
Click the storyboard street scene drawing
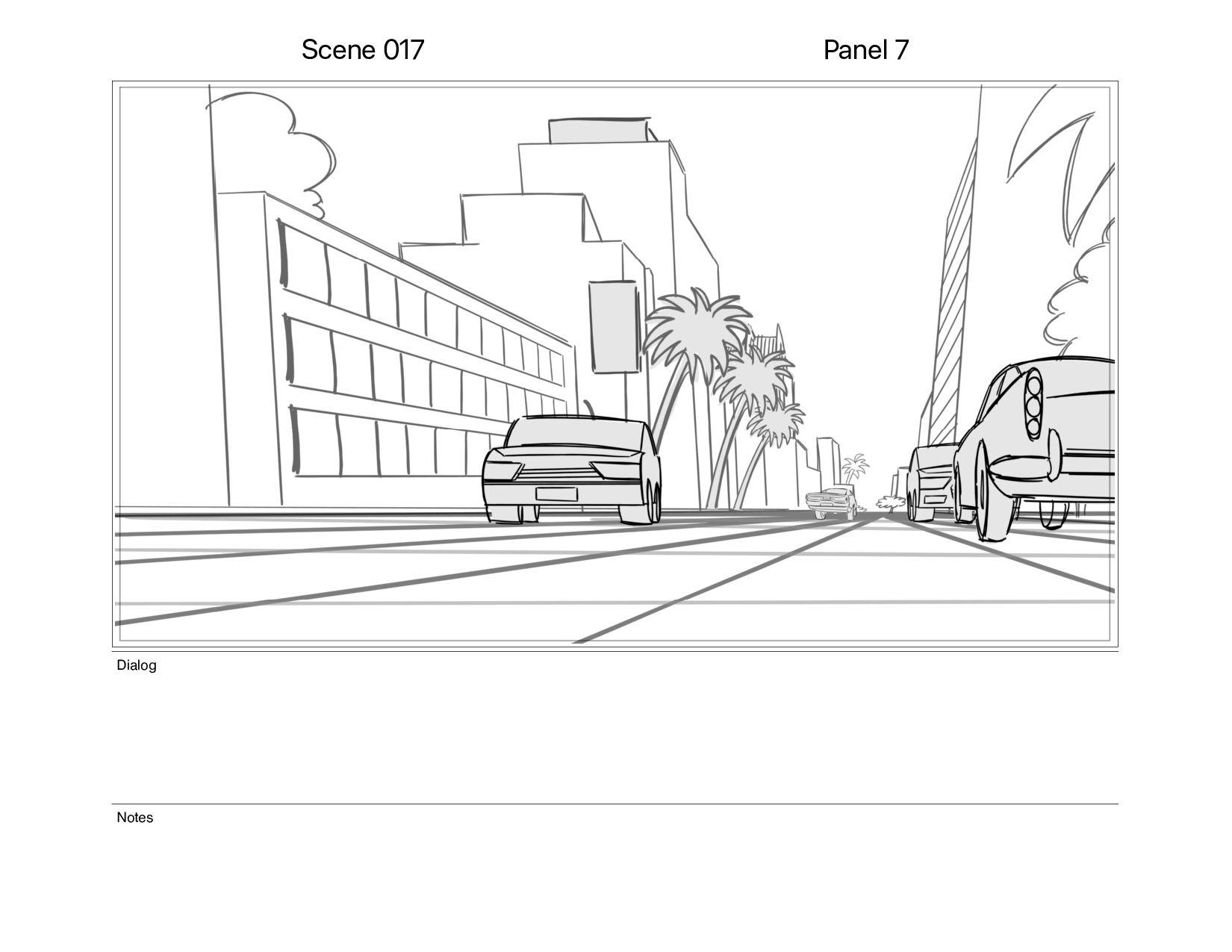[615, 364]
